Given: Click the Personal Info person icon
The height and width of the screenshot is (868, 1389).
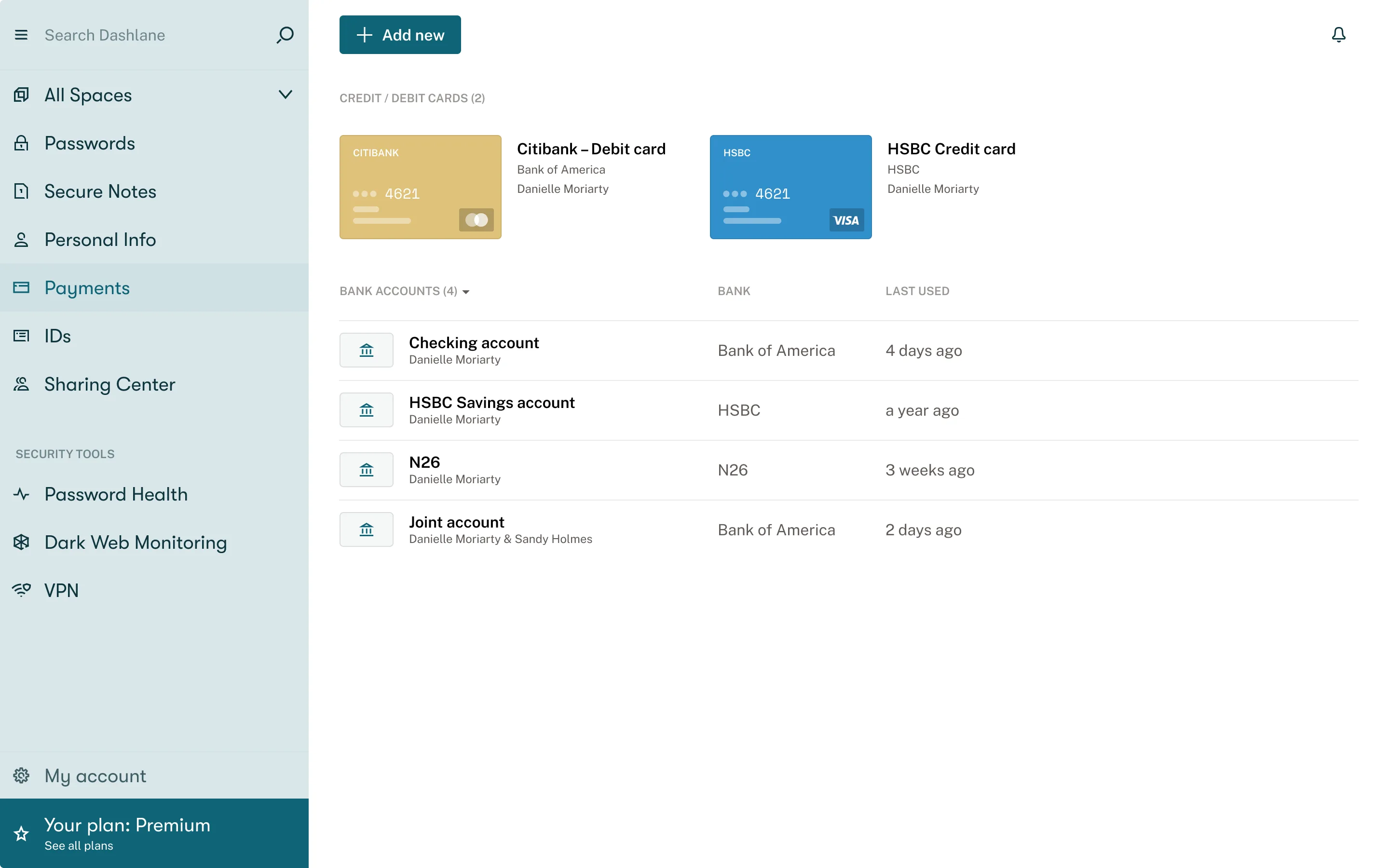Looking at the screenshot, I should tap(21, 239).
